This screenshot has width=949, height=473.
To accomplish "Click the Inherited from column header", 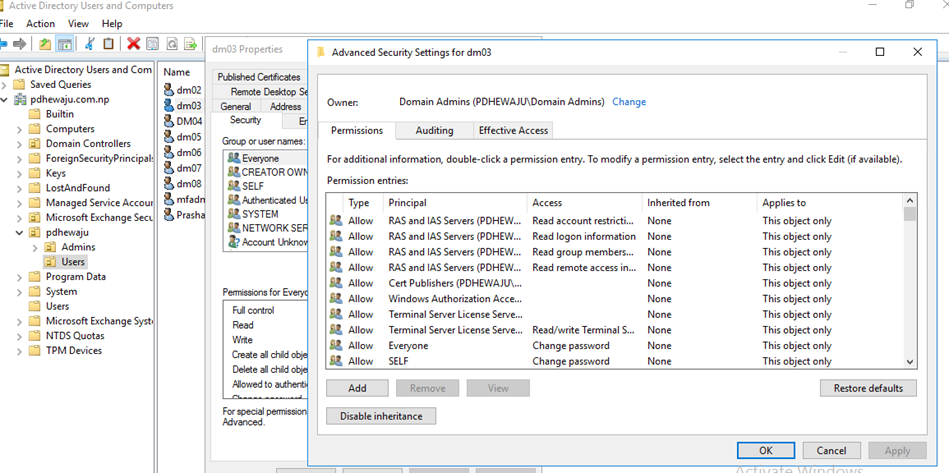I will (700, 203).
